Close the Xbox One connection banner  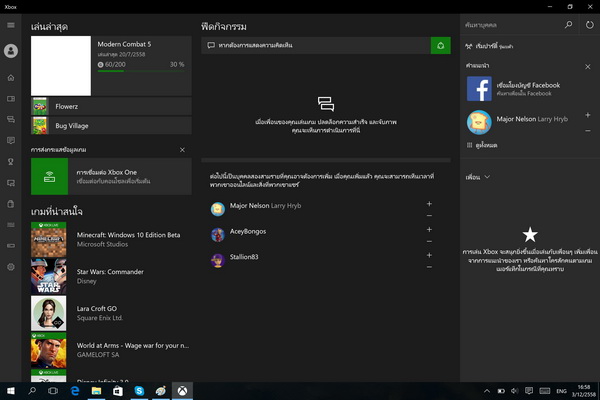point(182,149)
